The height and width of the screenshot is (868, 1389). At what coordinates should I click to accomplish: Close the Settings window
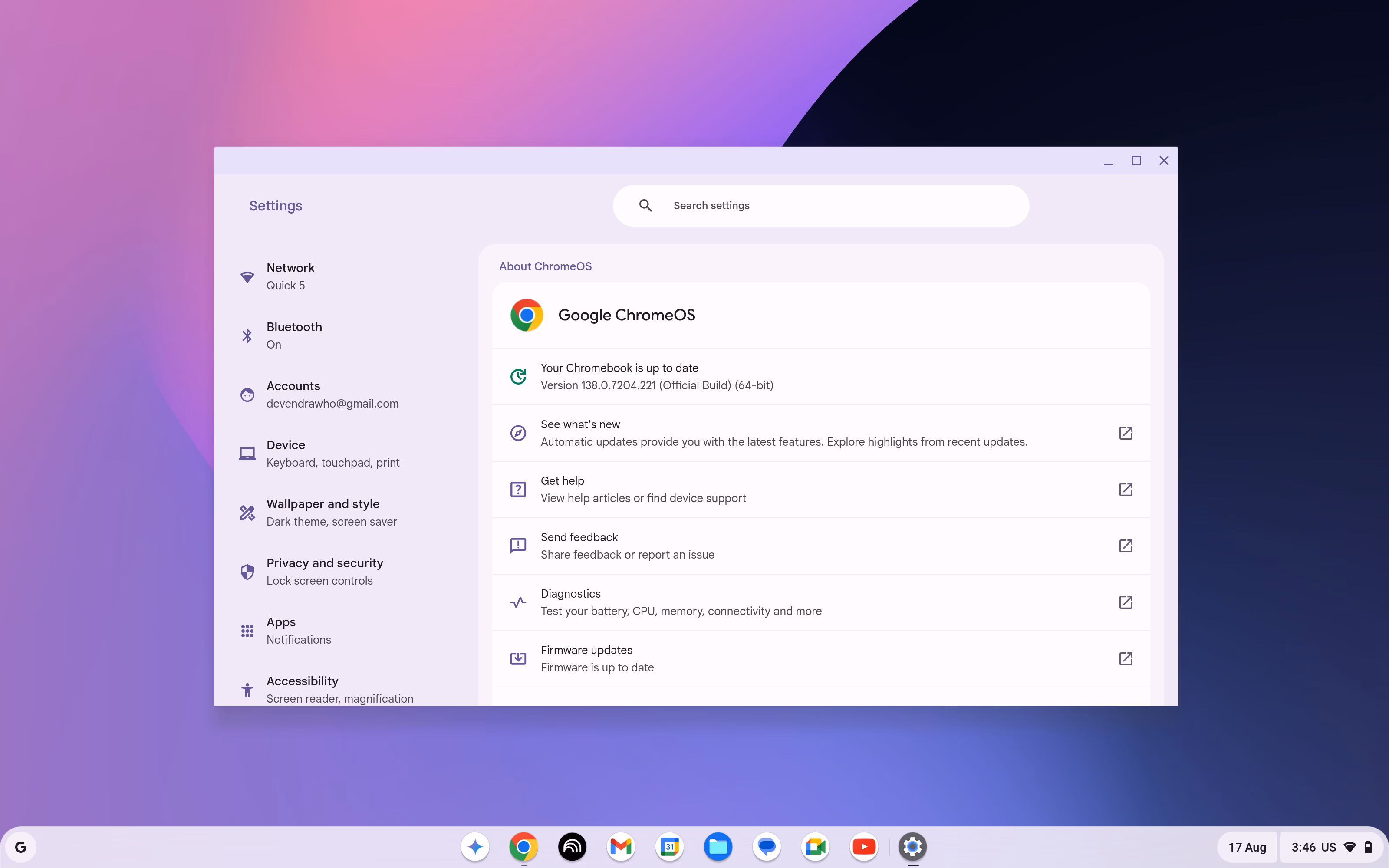point(1164,161)
